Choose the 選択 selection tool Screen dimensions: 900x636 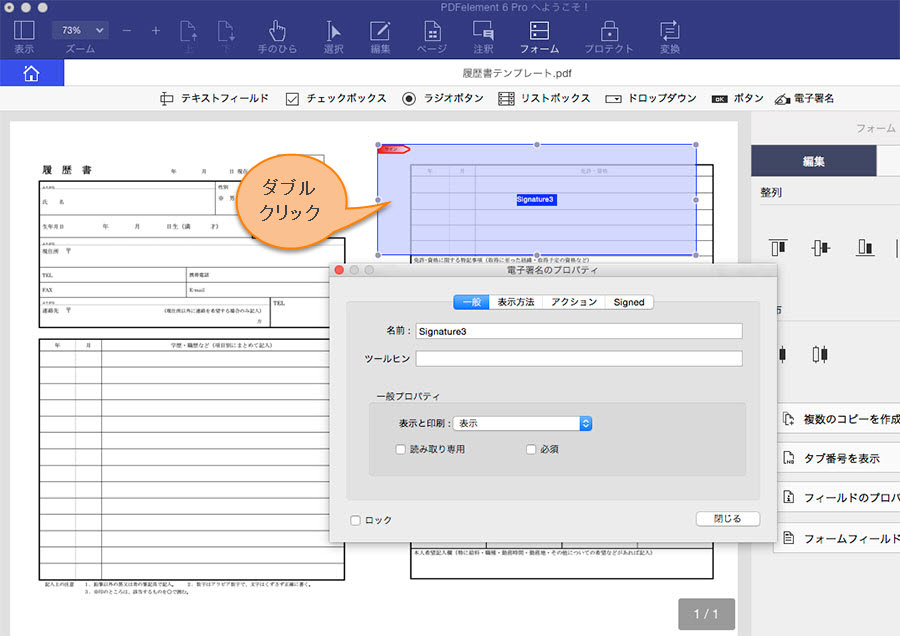[x=333, y=36]
